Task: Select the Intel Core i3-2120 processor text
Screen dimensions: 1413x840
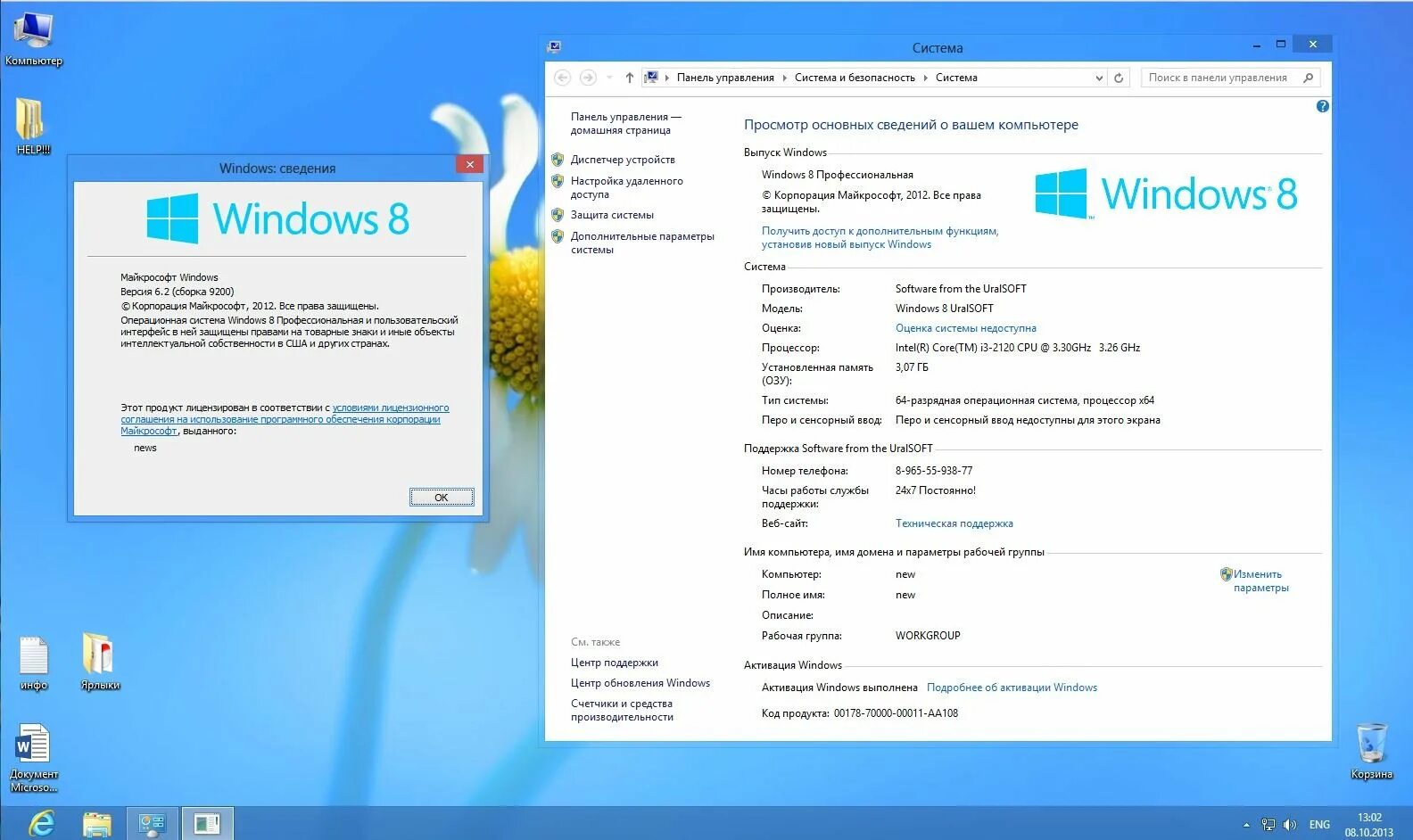Action: click(x=1018, y=348)
